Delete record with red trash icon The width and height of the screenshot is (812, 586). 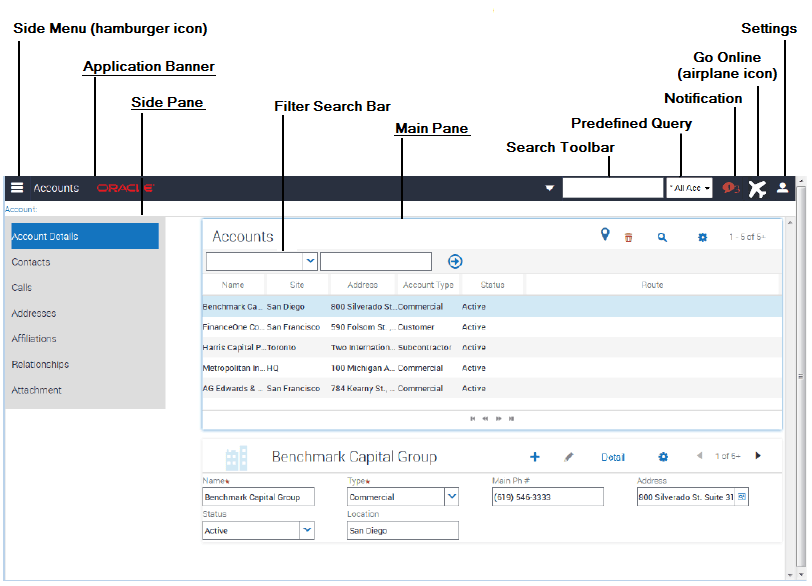(628, 238)
